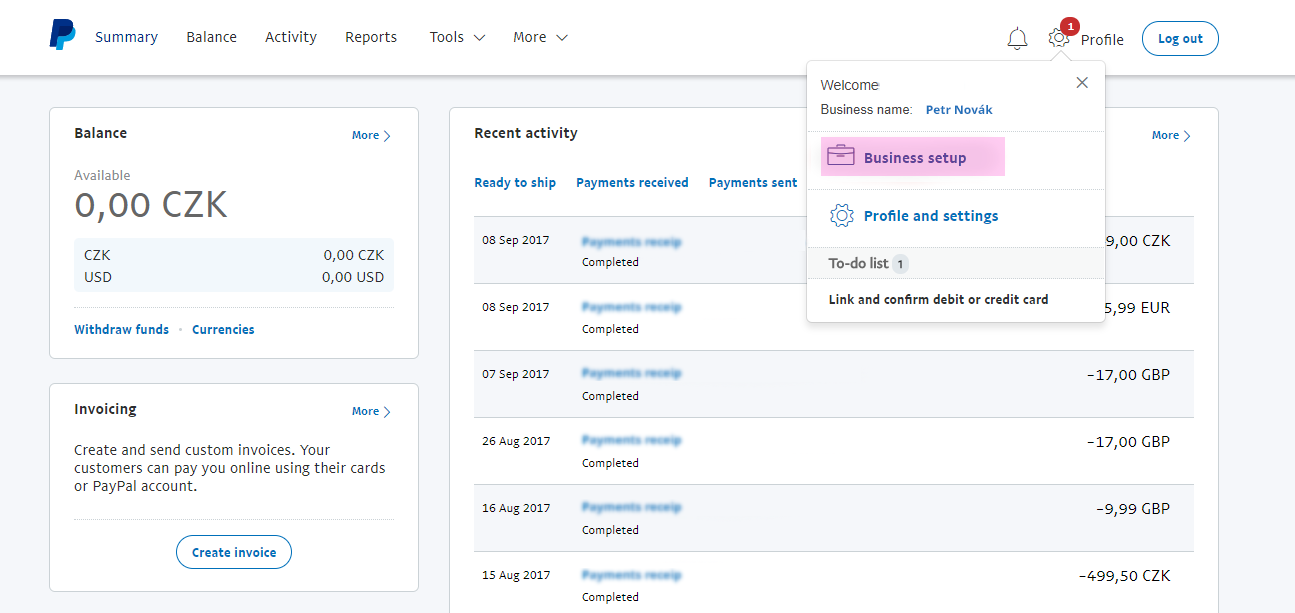Screen dimensions: 1295x613
Task: Open the 26 Aug 2017 transaction link
Action: [631, 440]
